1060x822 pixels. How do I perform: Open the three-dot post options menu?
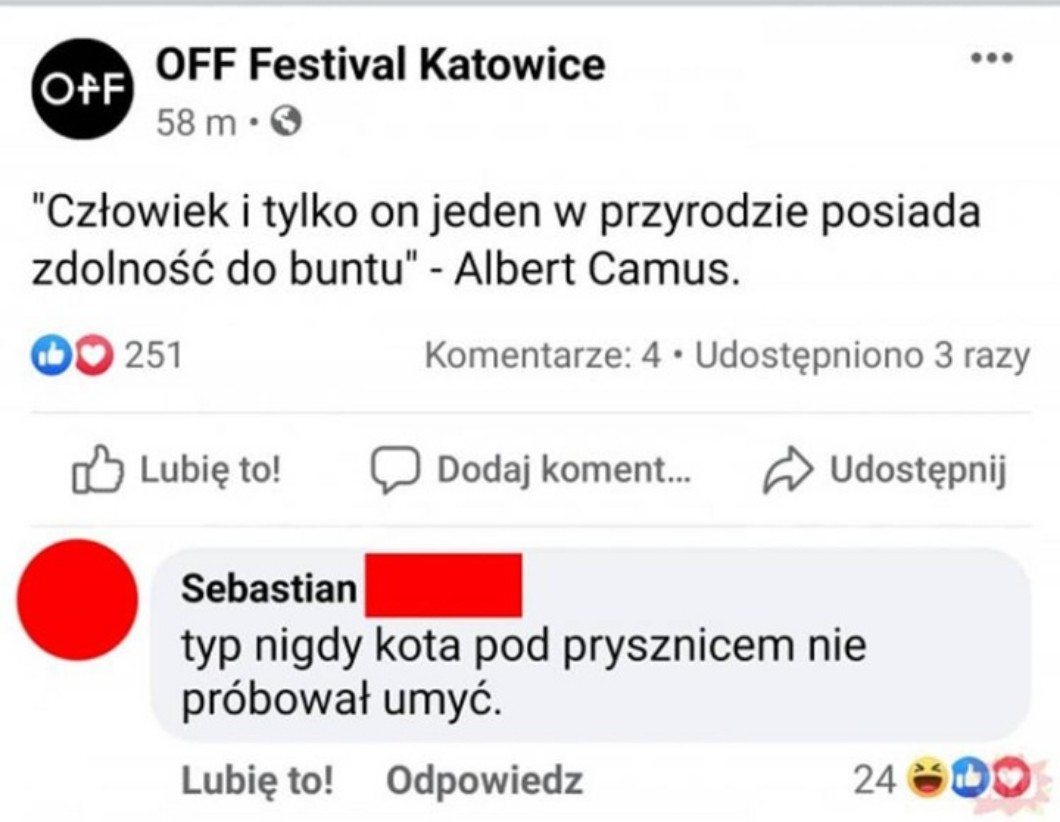(x=993, y=58)
